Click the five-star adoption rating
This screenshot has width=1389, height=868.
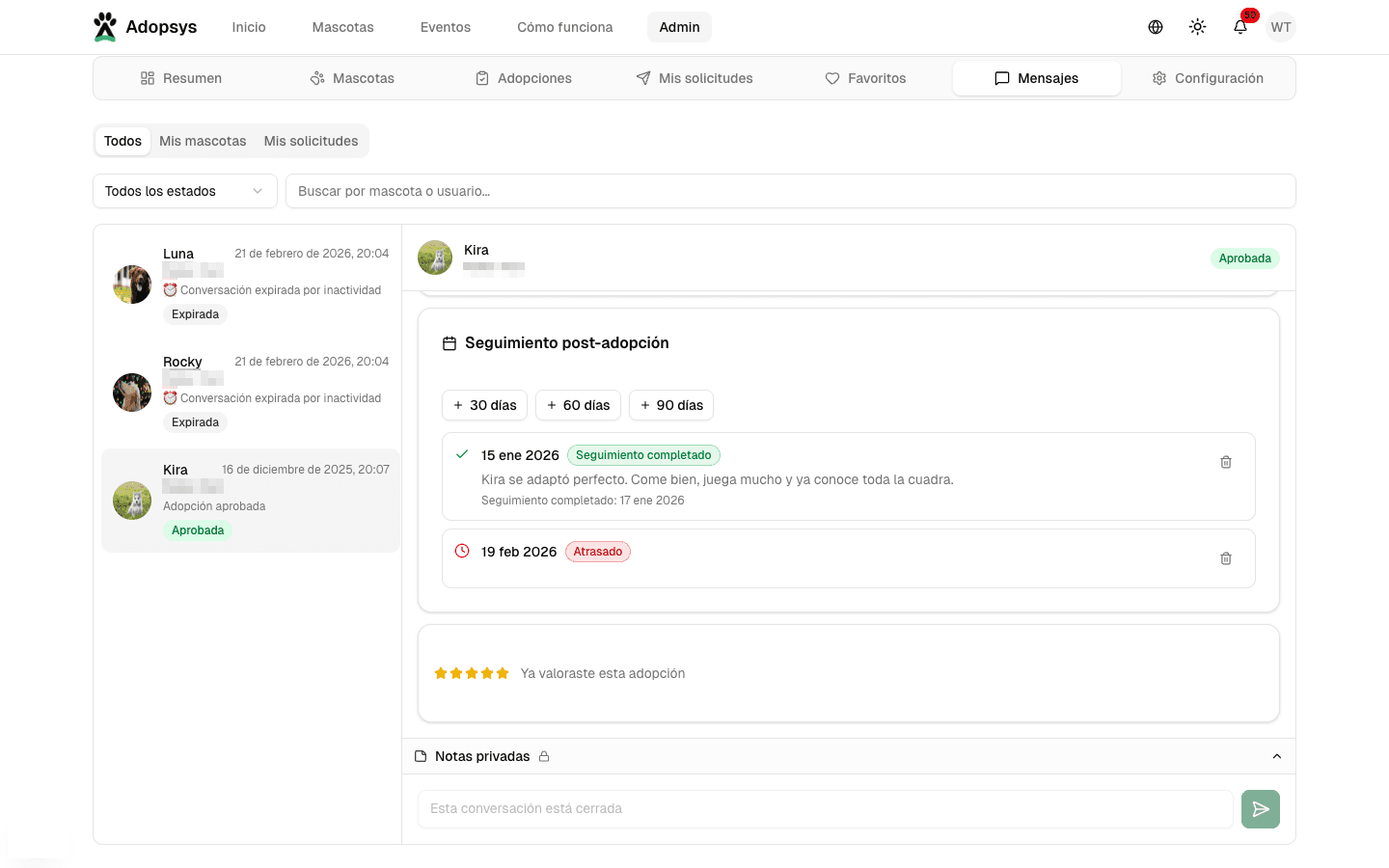pyautogui.click(x=472, y=673)
